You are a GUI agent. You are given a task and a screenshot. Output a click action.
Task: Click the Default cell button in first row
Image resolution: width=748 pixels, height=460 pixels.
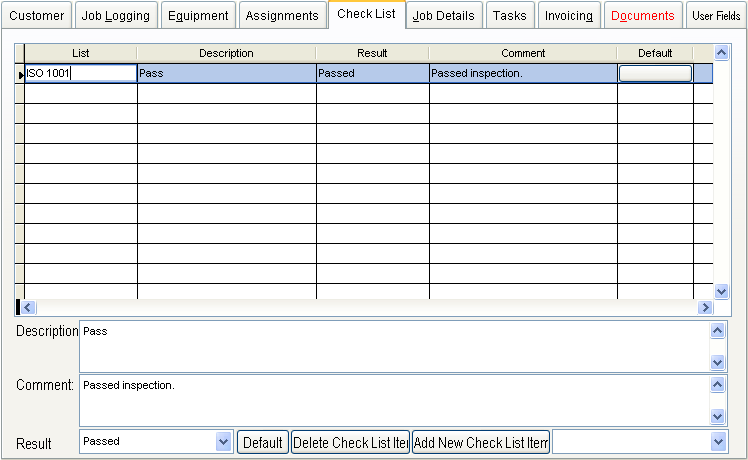coord(655,73)
